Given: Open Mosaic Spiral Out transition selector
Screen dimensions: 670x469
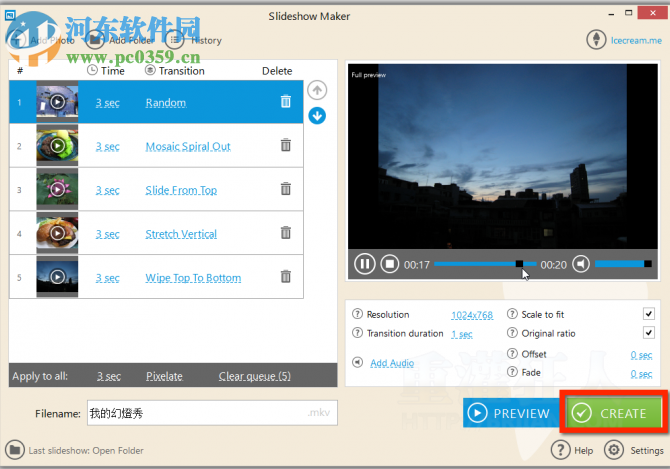Looking at the screenshot, I should [188, 147].
